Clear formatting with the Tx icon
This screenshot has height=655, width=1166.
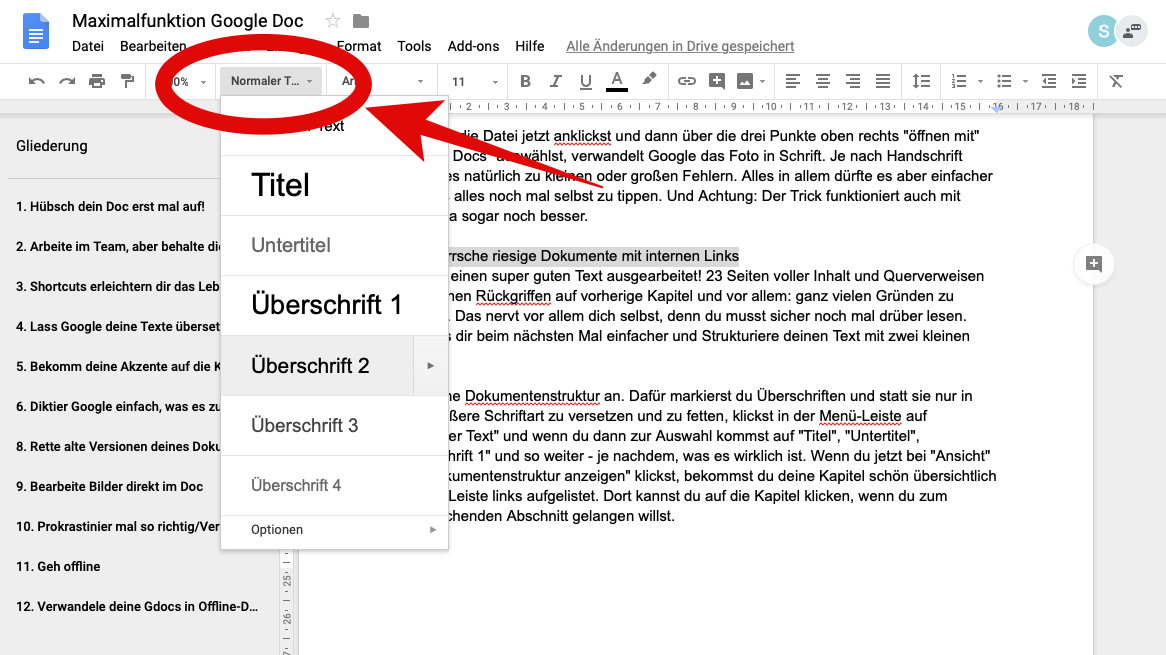pos(1116,81)
